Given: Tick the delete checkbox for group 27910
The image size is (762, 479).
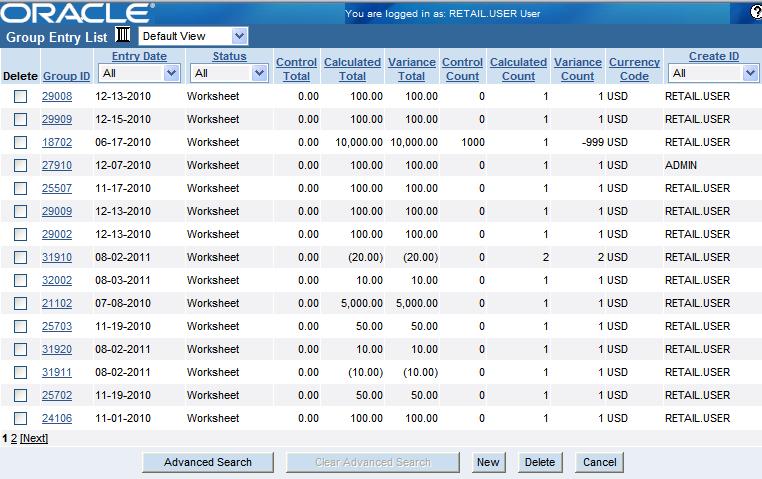Looking at the screenshot, I should 20,165.
